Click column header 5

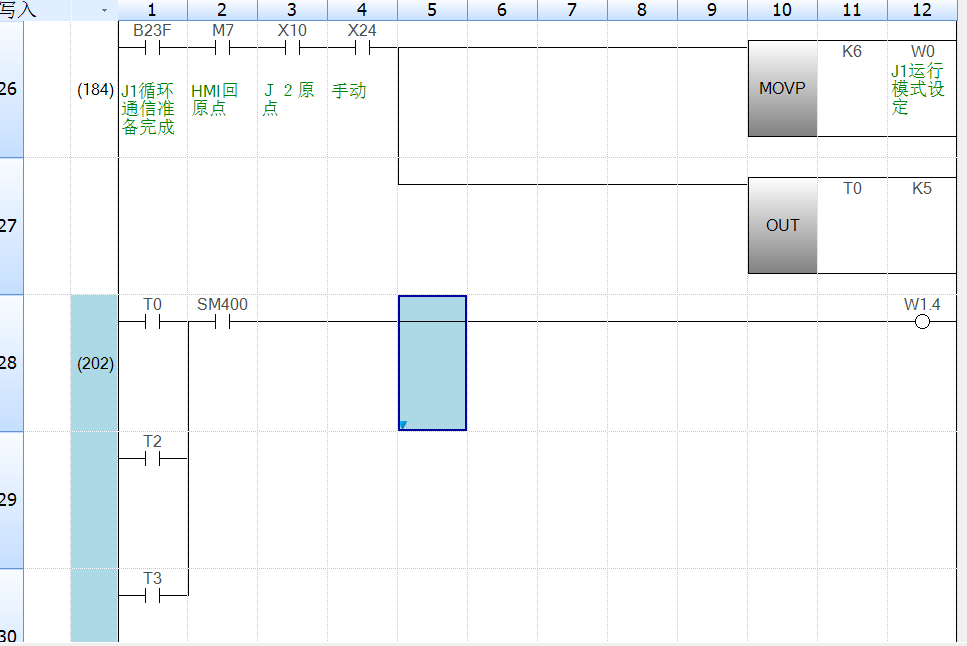point(431,10)
